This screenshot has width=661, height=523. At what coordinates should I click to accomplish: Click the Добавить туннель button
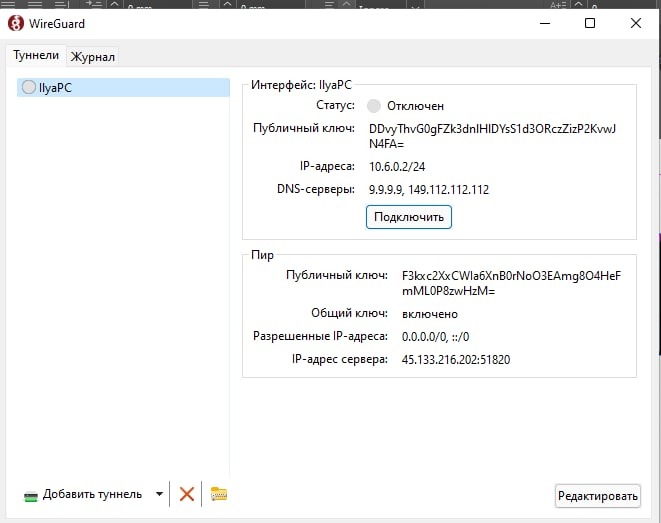coord(83,494)
